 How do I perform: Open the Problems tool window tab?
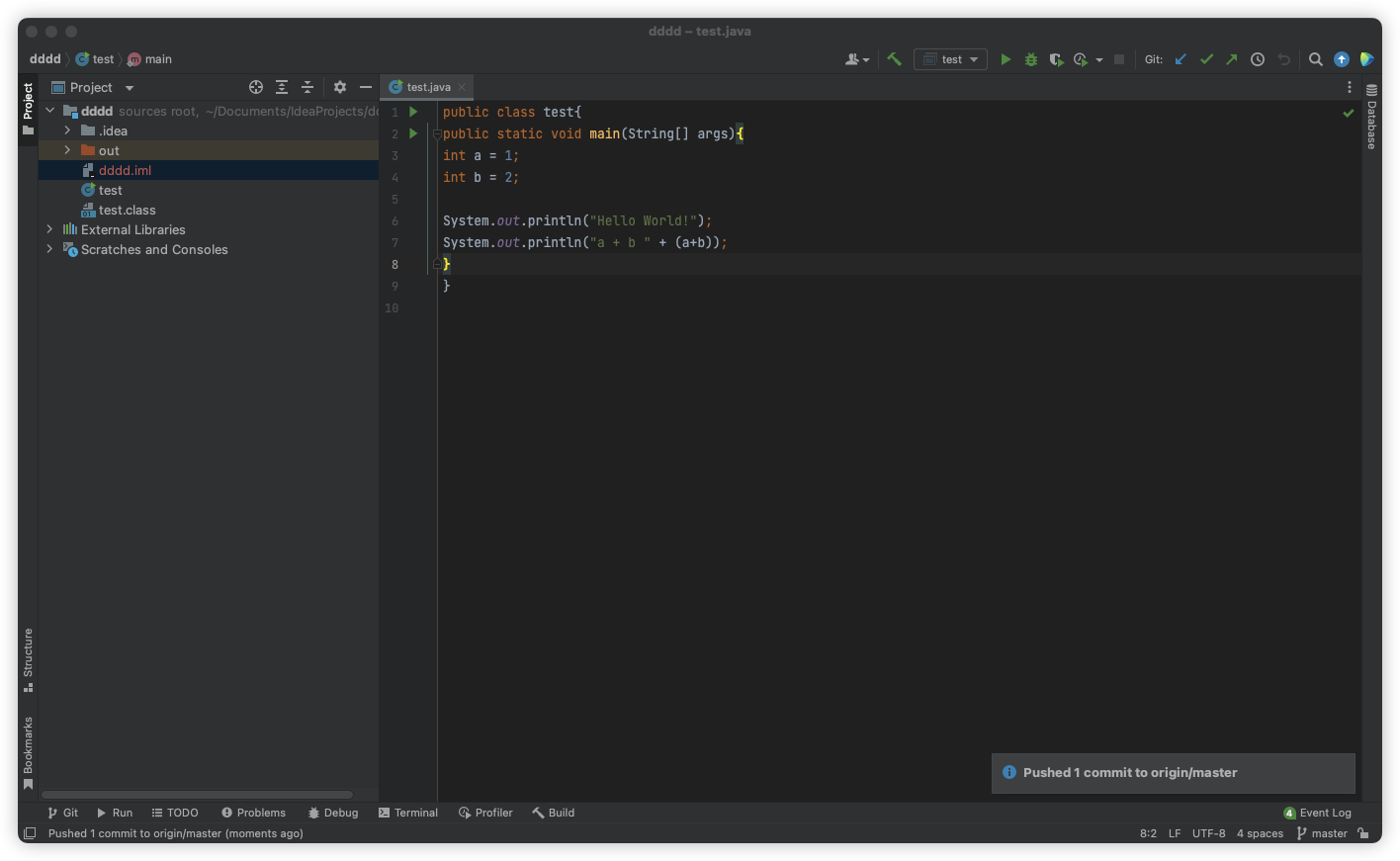coord(254,813)
